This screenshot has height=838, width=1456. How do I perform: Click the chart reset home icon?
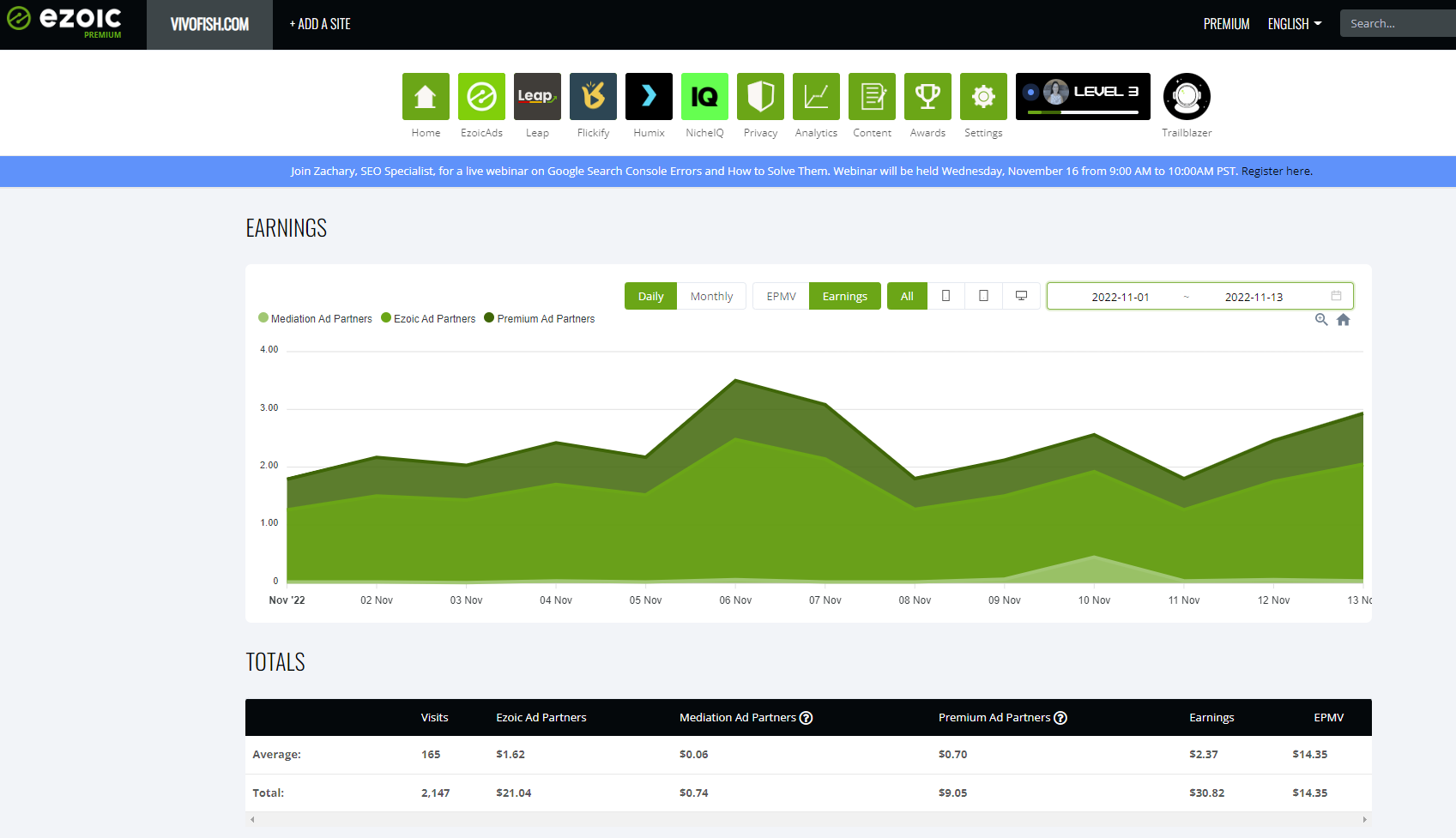pyautogui.click(x=1344, y=319)
